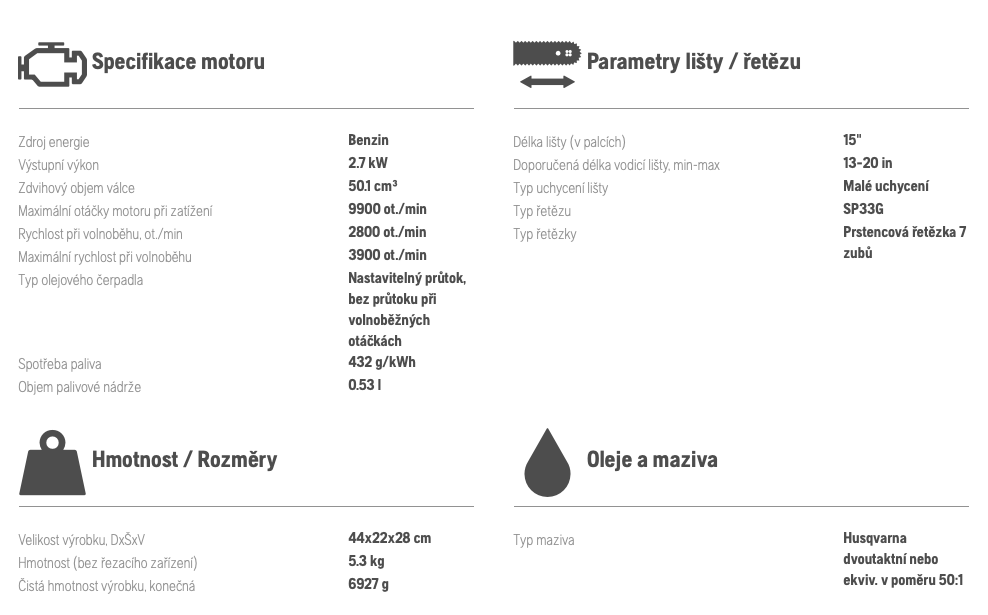
Task: Click the SP33G chain type value
Action: (863, 209)
